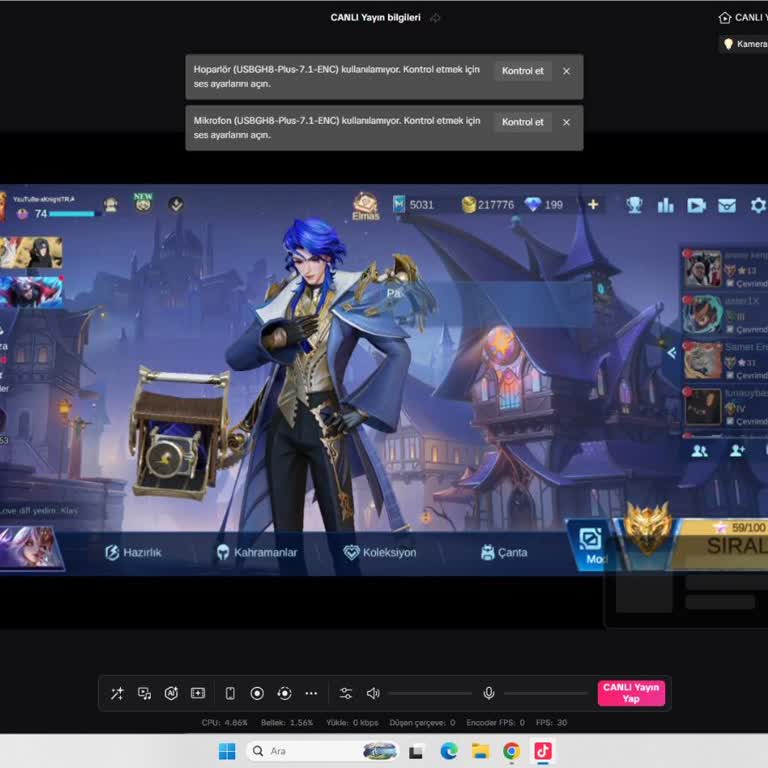The width and height of the screenshot is (768, 768).
Task: Open Google Chrome from taskbar
Action: click(511, 751)
